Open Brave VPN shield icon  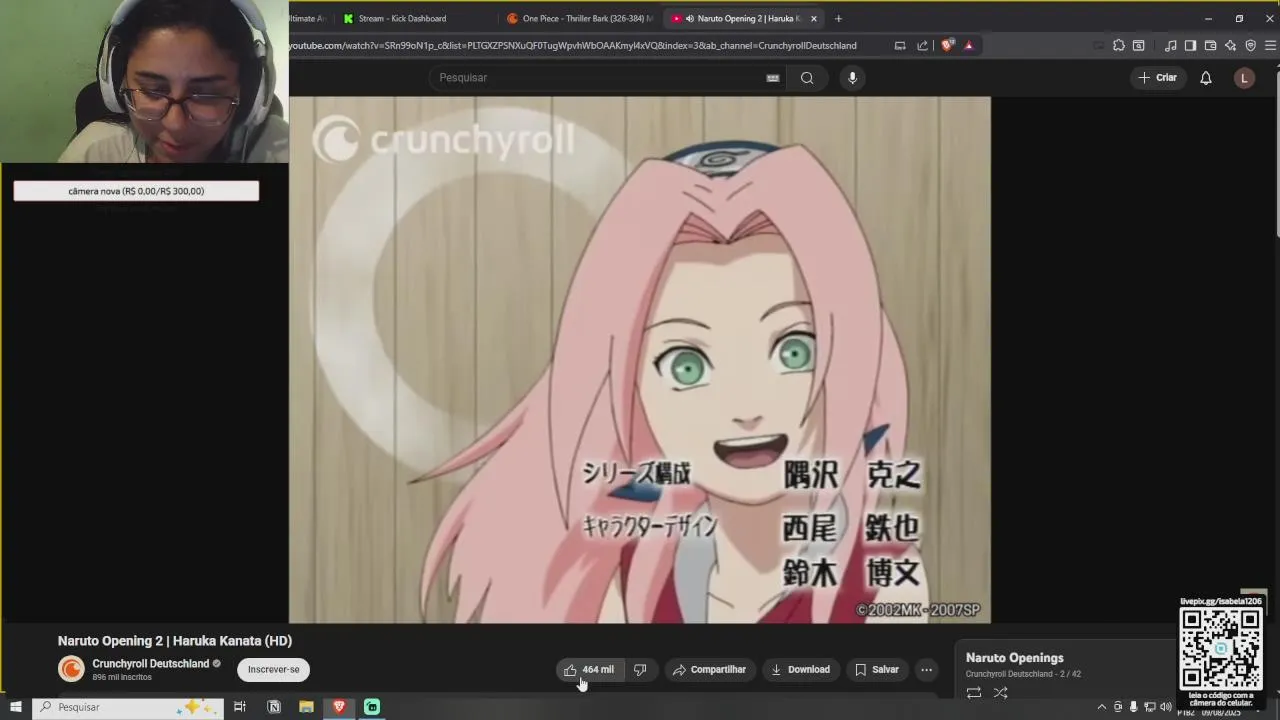[1250, 45]
